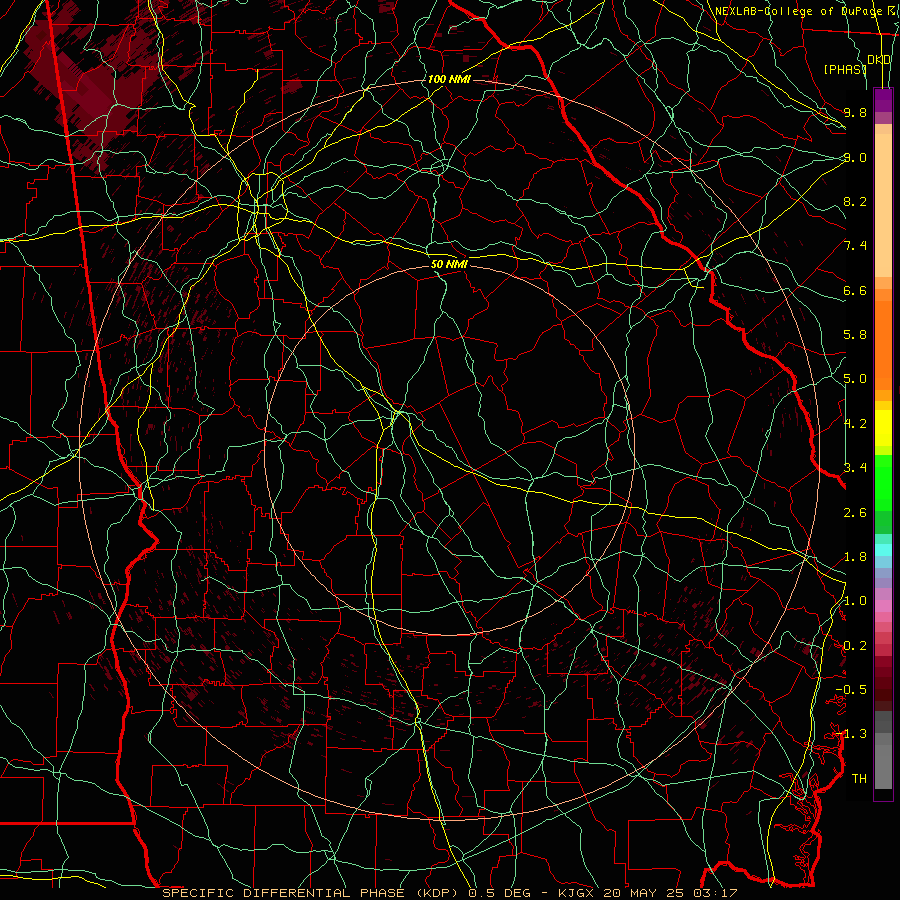Pick the purple swatch atop the color bar
900x900 pixels.
[x=883, y=100]
